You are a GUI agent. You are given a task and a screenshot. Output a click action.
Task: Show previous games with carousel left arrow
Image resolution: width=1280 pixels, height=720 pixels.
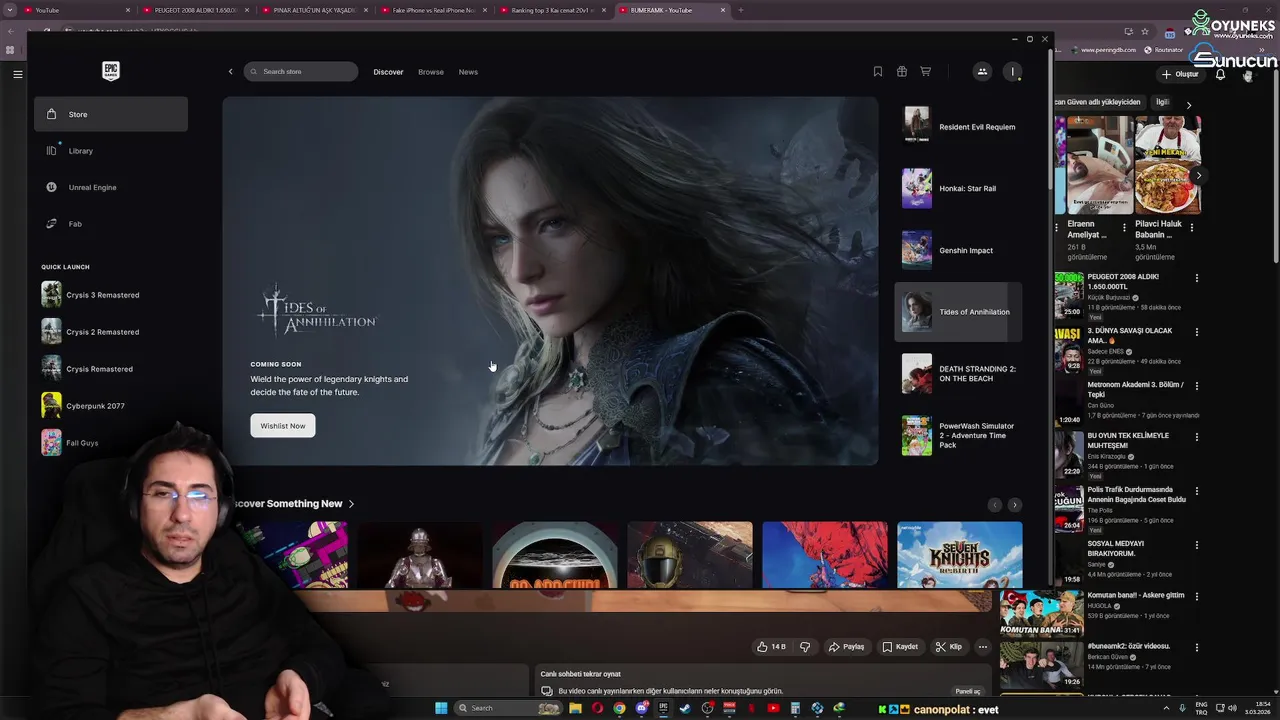point(994,505)
